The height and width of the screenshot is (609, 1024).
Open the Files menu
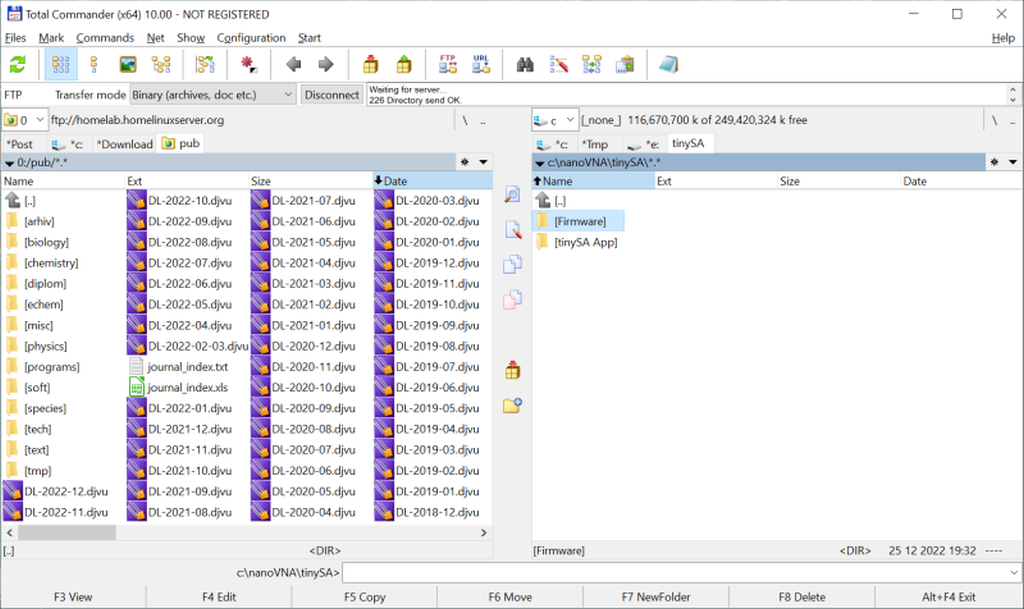[15, 38]
